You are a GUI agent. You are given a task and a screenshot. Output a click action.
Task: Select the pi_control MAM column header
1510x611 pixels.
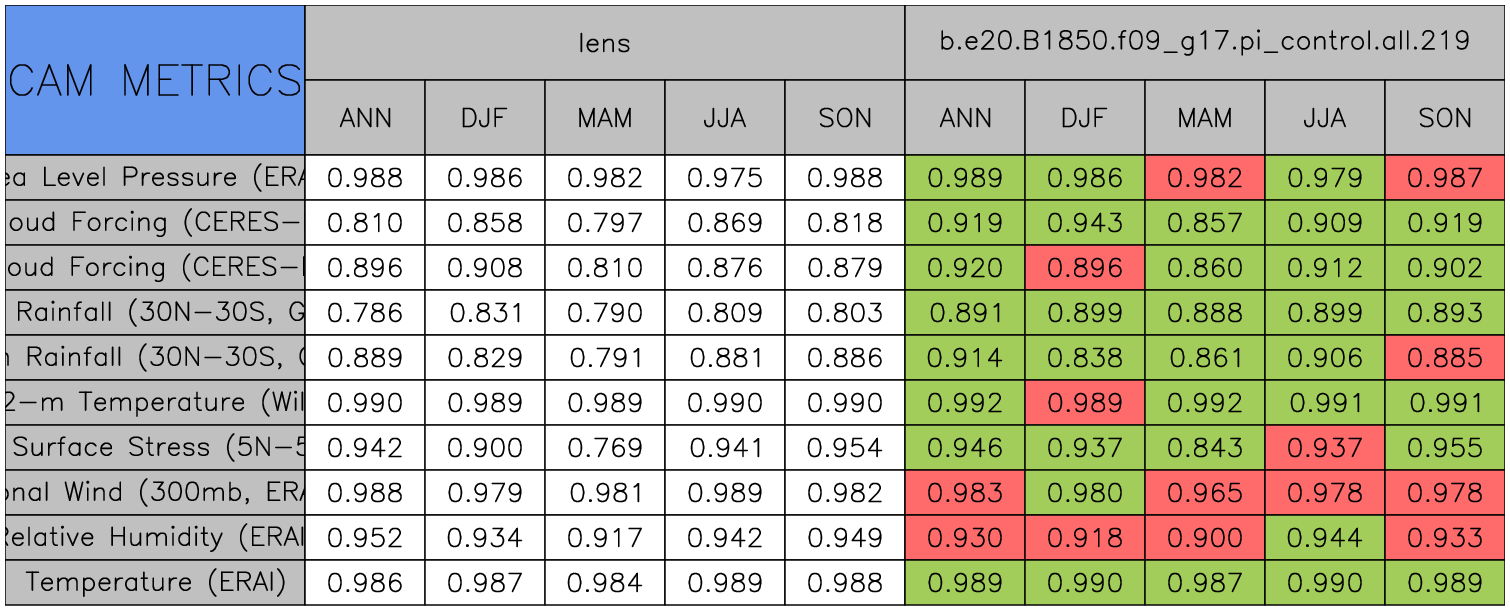point(1204,118)
